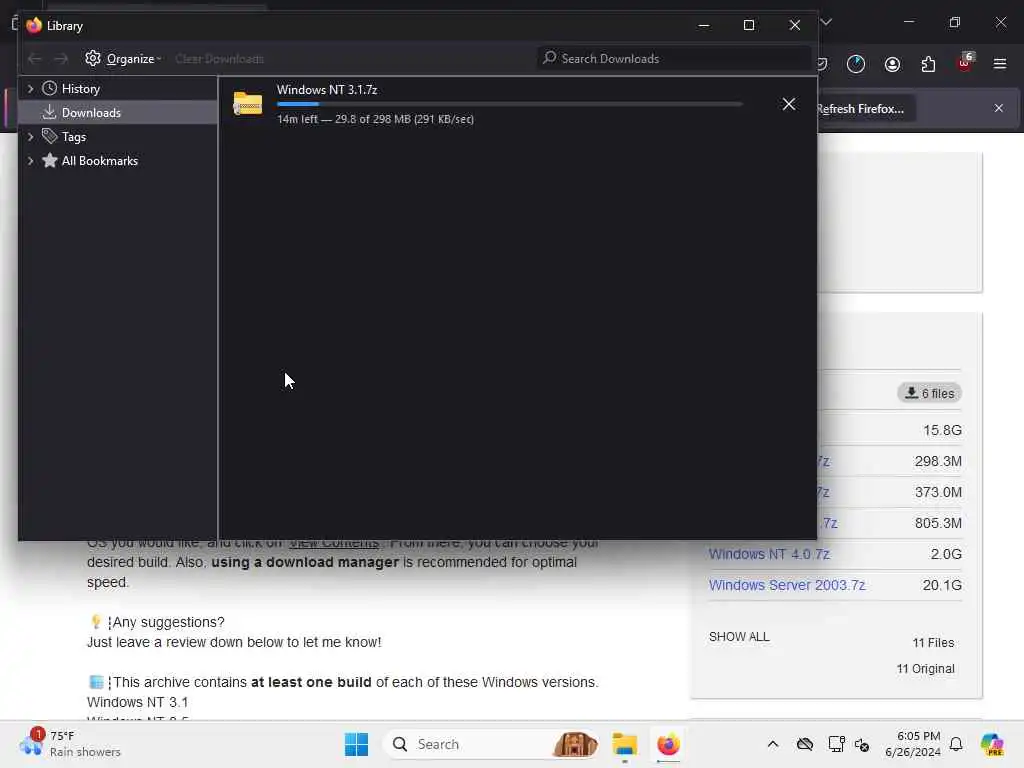Open the Windows NT 4.0.7z link
1024x768 pixels.
[769, 554]
